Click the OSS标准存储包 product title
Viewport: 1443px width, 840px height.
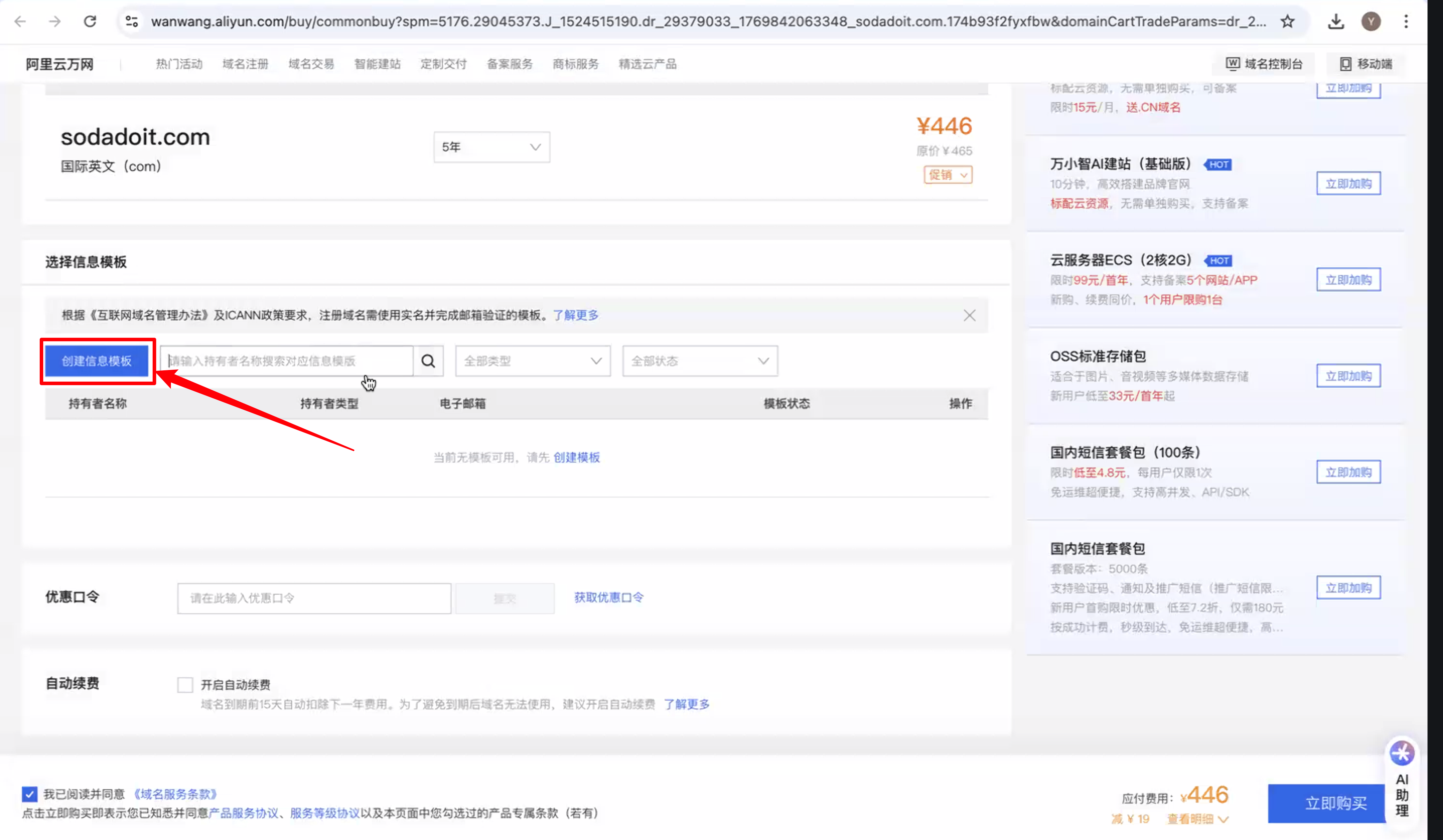1098,357
